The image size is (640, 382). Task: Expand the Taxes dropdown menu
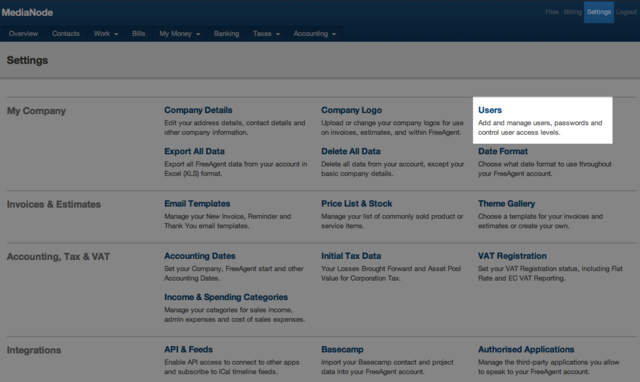point(266,34)
